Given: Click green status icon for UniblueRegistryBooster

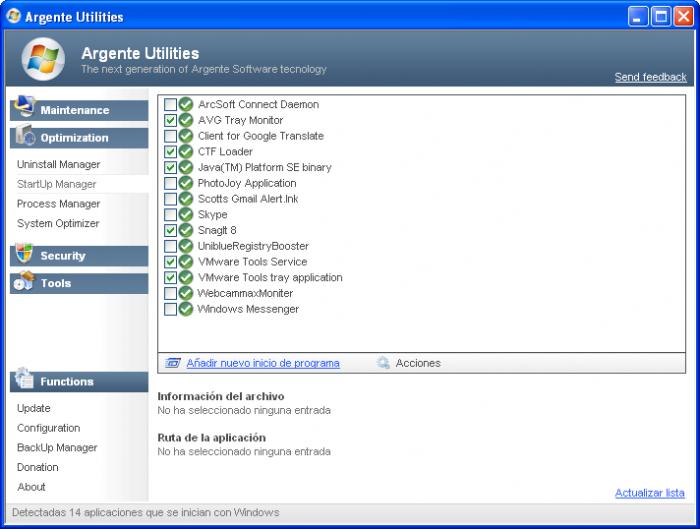Looking at the screenshot, I should coord(186,246).
